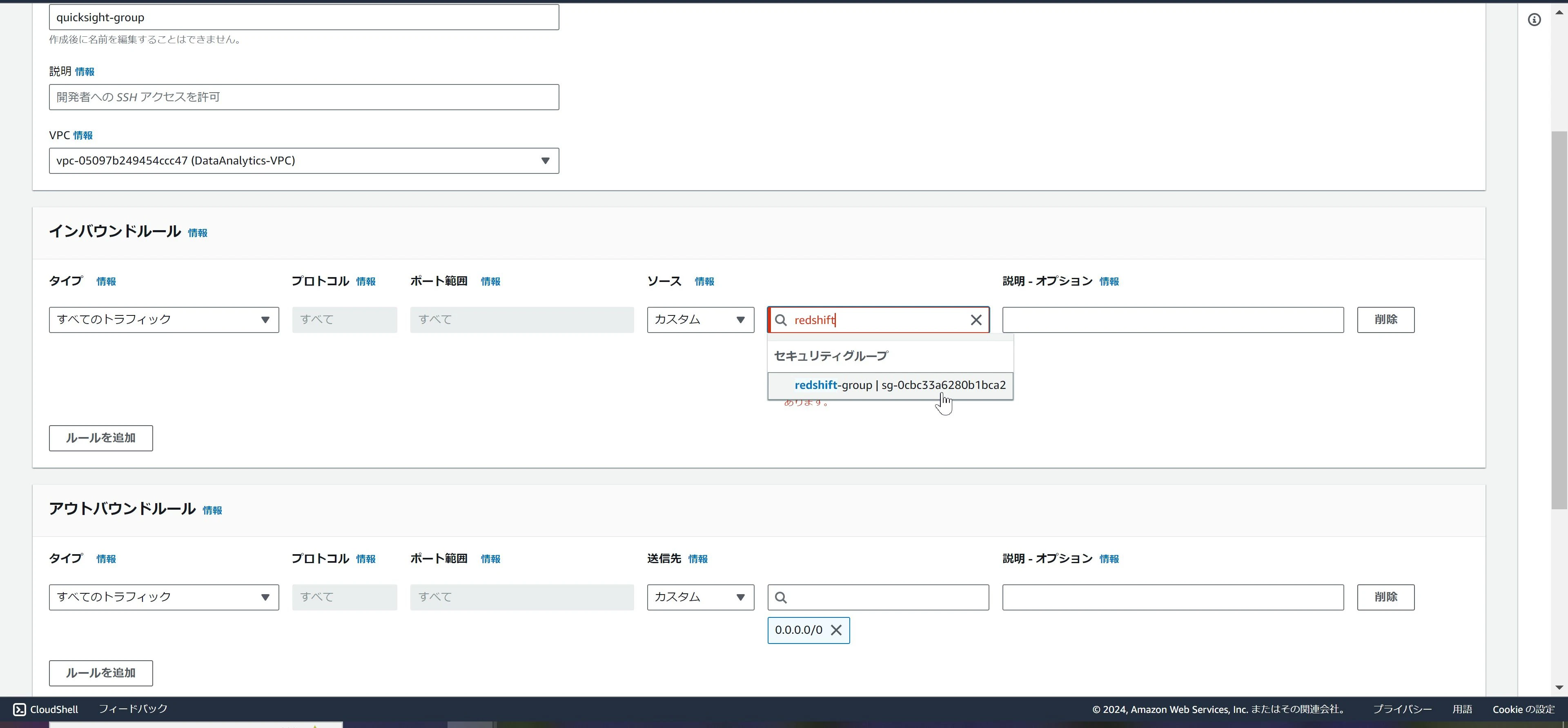Image resolution: width=1568 pixels, height=728 pixels.
Task: Click the page vertical scrollbar
Action: (1559, 320)
